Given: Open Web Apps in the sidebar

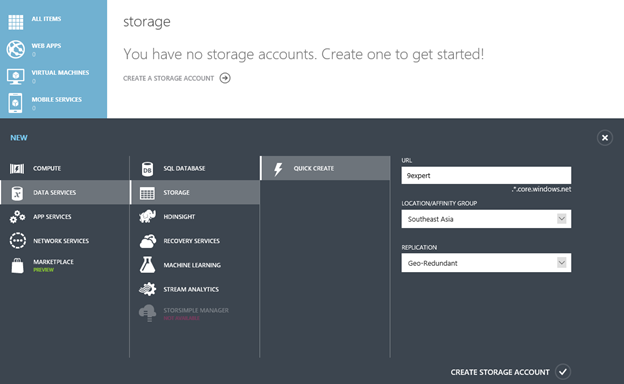Looking at the screenshot, I should [53, 49].
